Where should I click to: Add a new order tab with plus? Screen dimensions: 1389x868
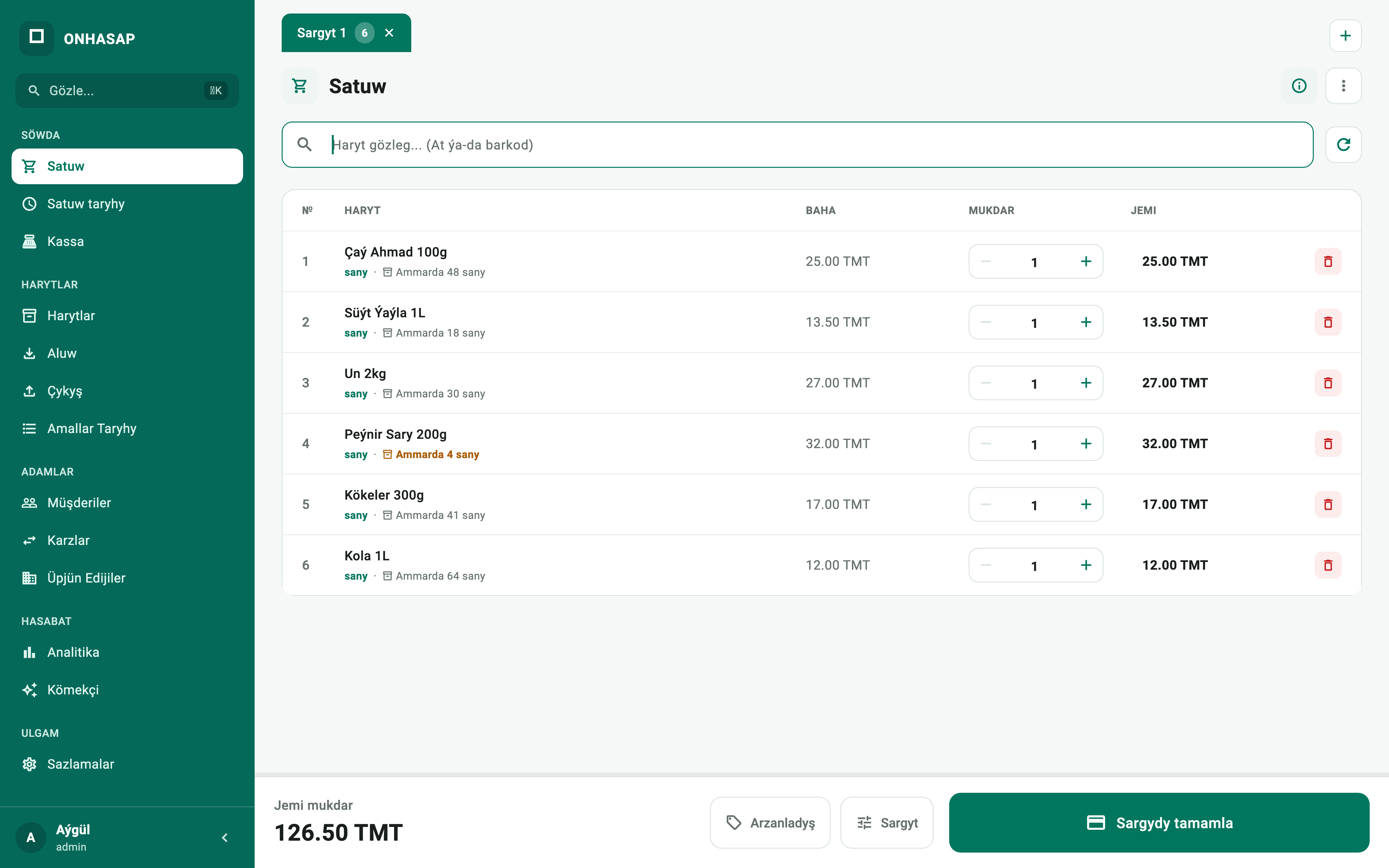(x=1345, y=36)
